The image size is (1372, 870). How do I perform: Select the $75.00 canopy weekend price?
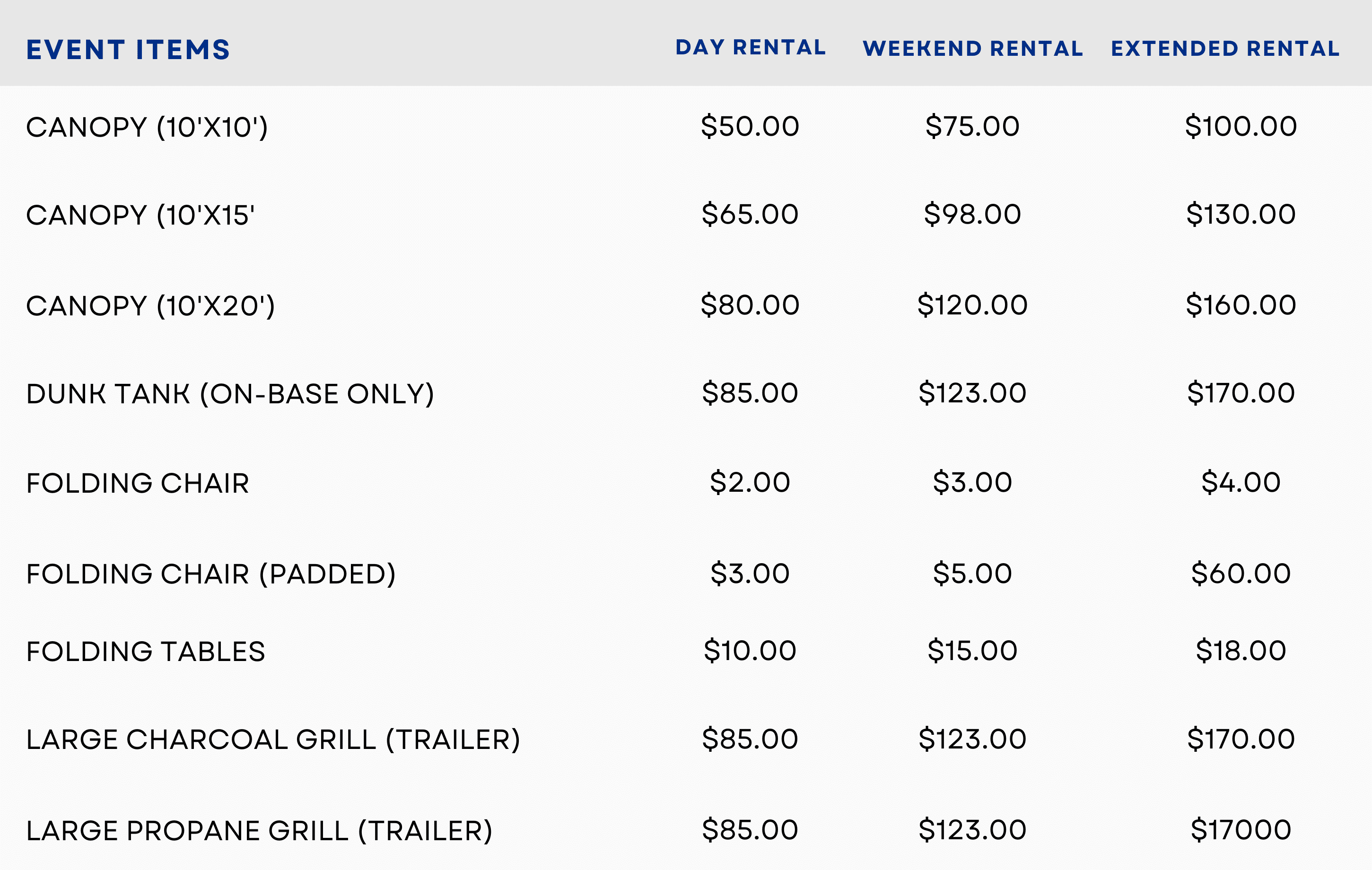(972, 126)
